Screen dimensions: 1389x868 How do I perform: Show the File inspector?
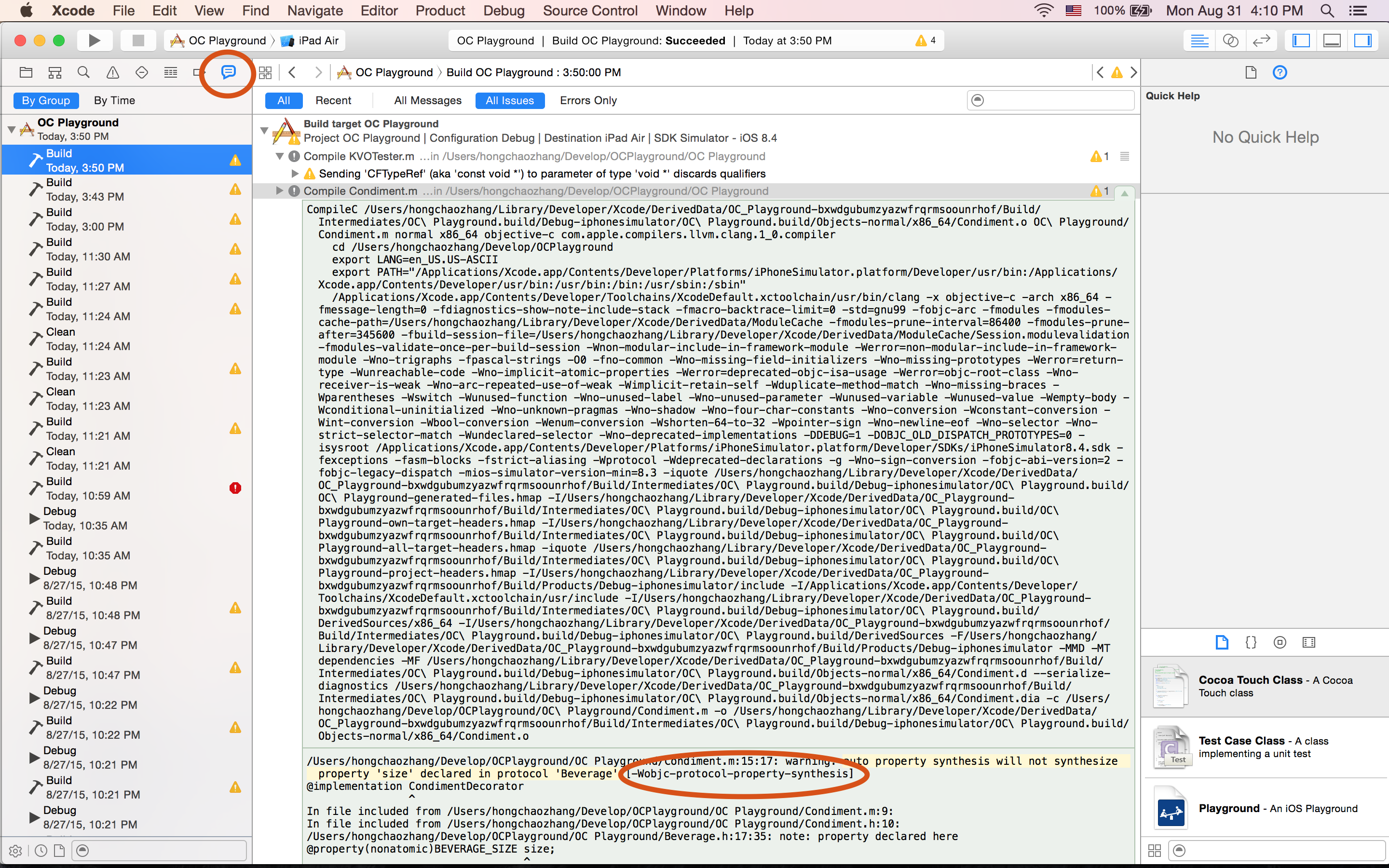coord(1251,72)
